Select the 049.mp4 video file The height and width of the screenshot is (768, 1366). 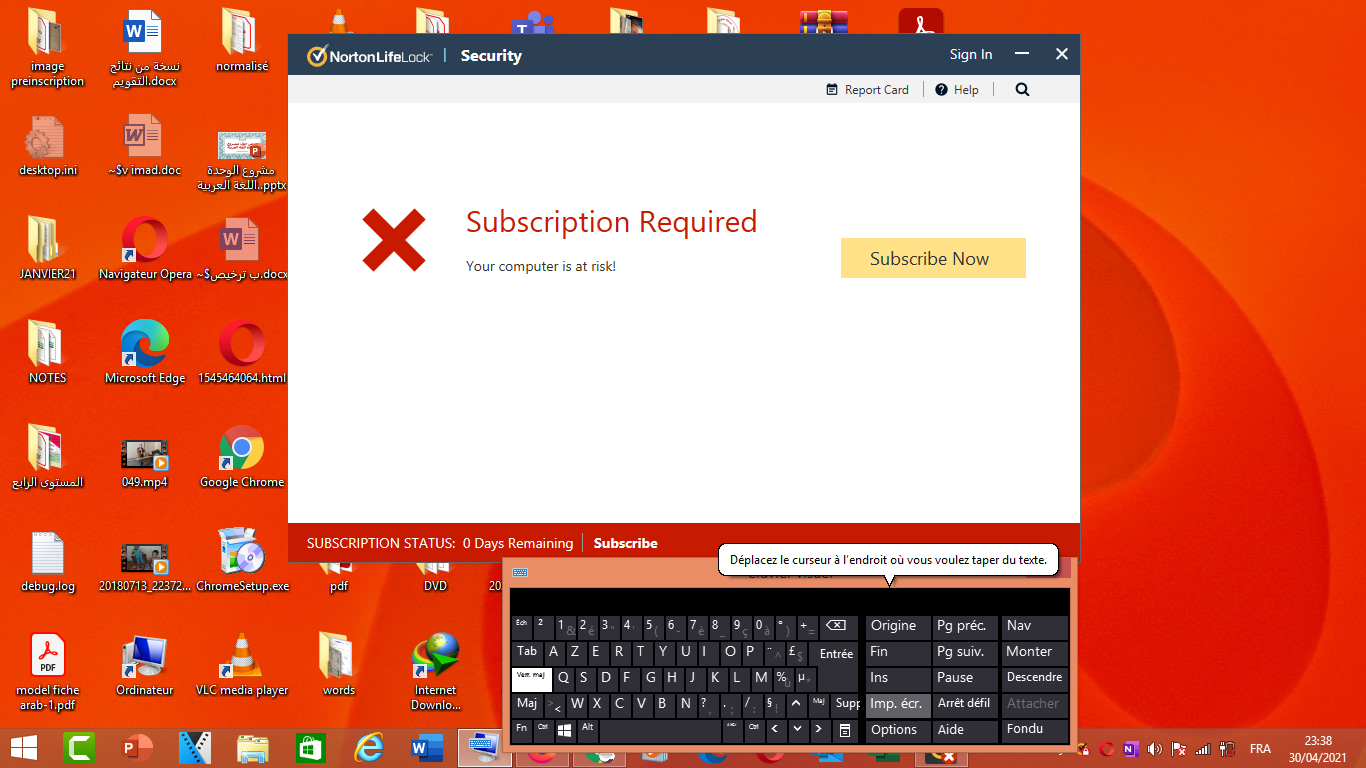[x=144, y=463]
